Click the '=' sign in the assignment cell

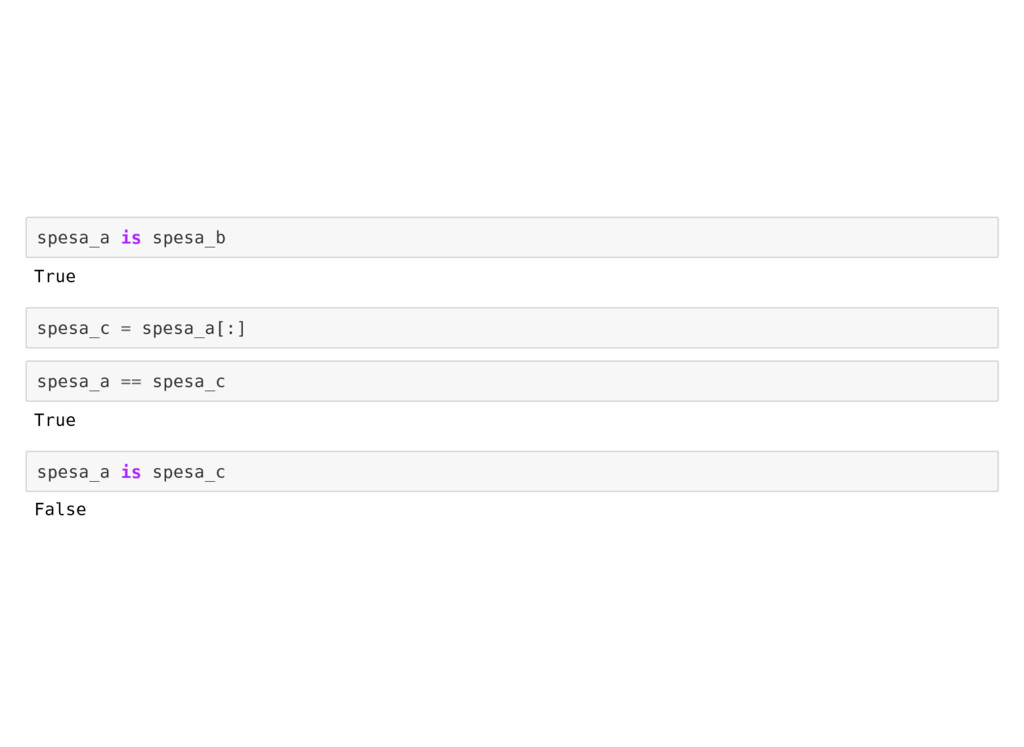point(125,328)
